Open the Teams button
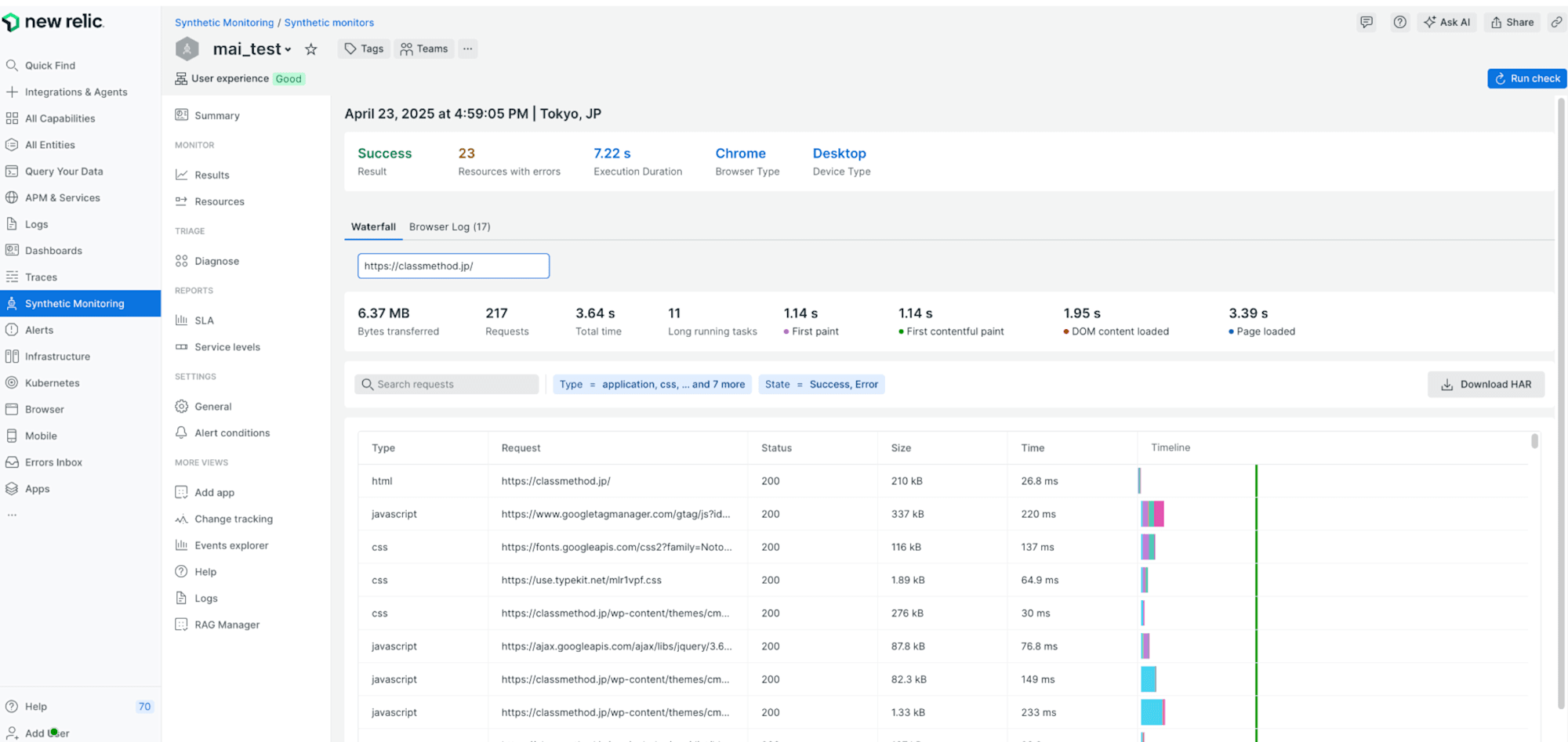The width and height of the screenshot is (1568, 742). (424, 49)
